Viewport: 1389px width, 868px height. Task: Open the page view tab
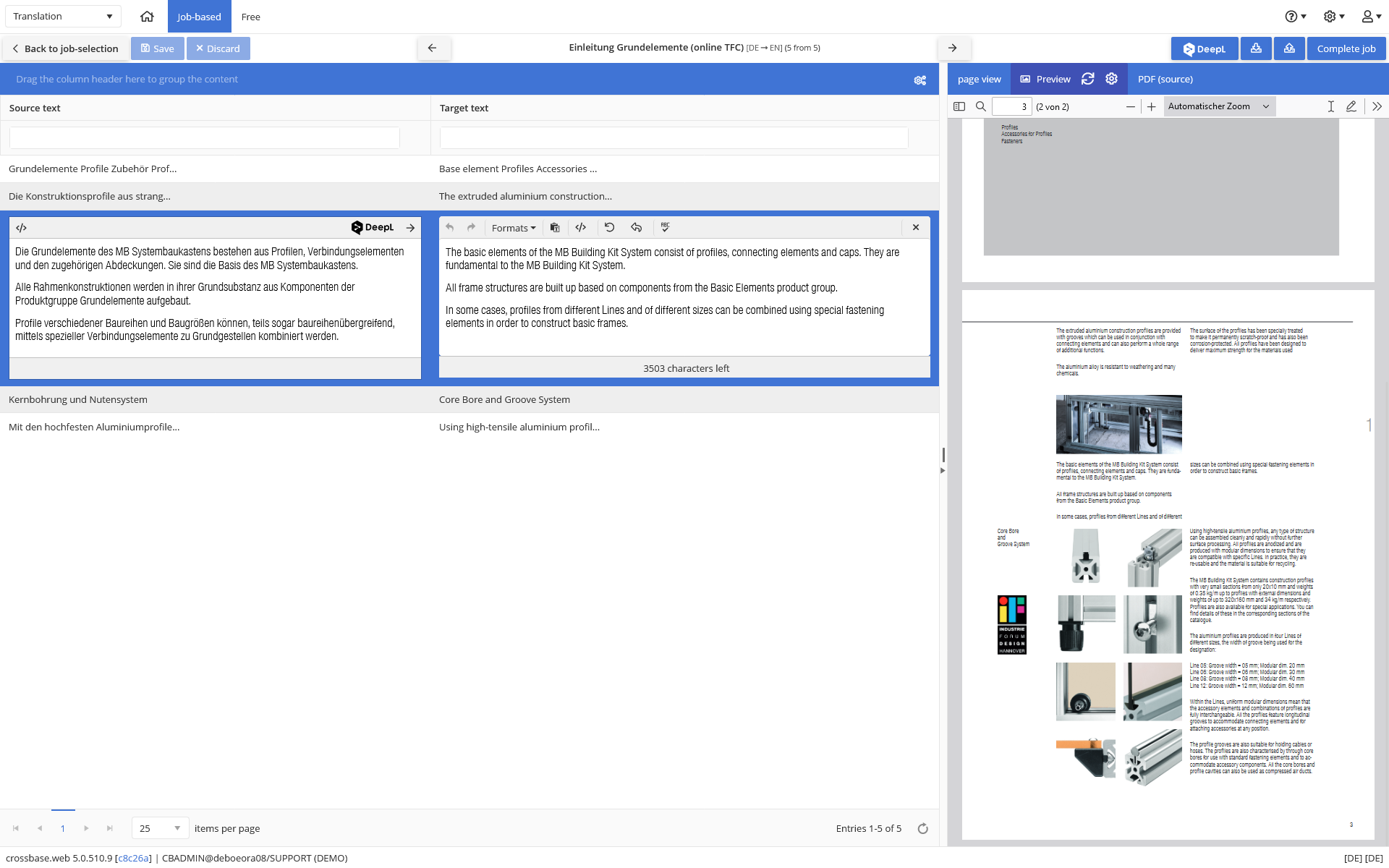[x=979, y=79]
